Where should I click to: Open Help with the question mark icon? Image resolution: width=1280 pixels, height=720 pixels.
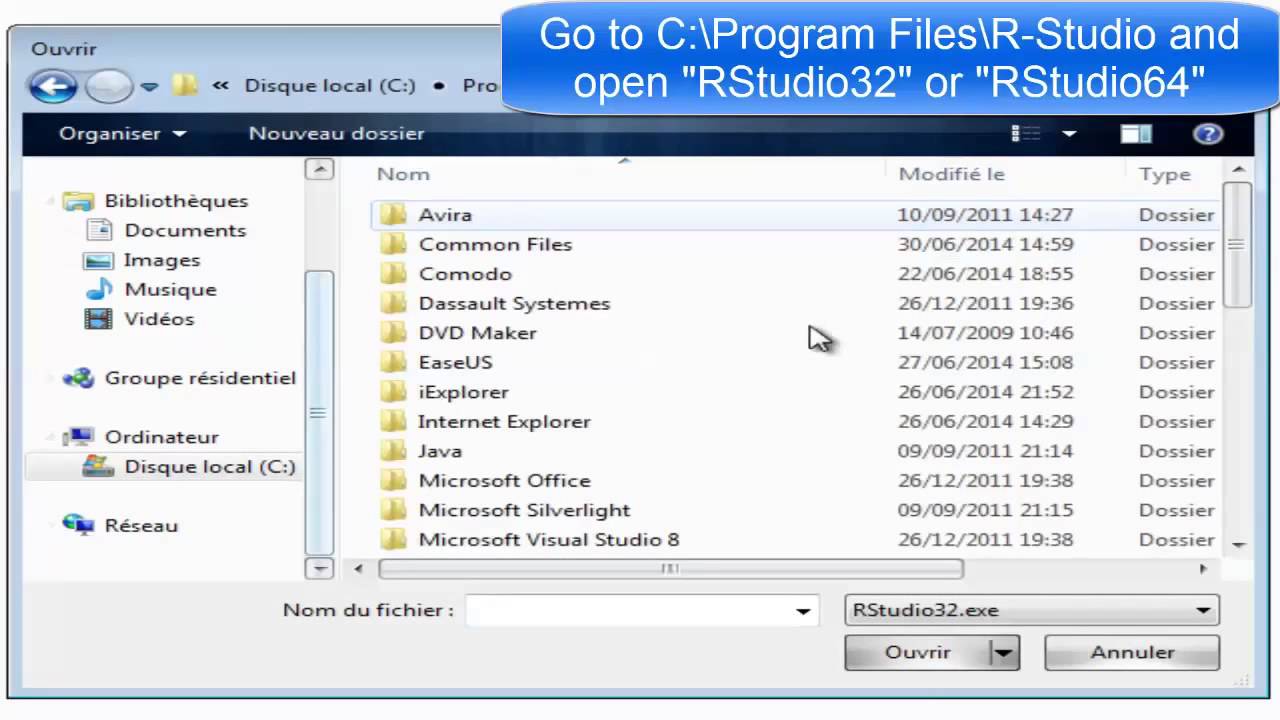coord(1208,133)
